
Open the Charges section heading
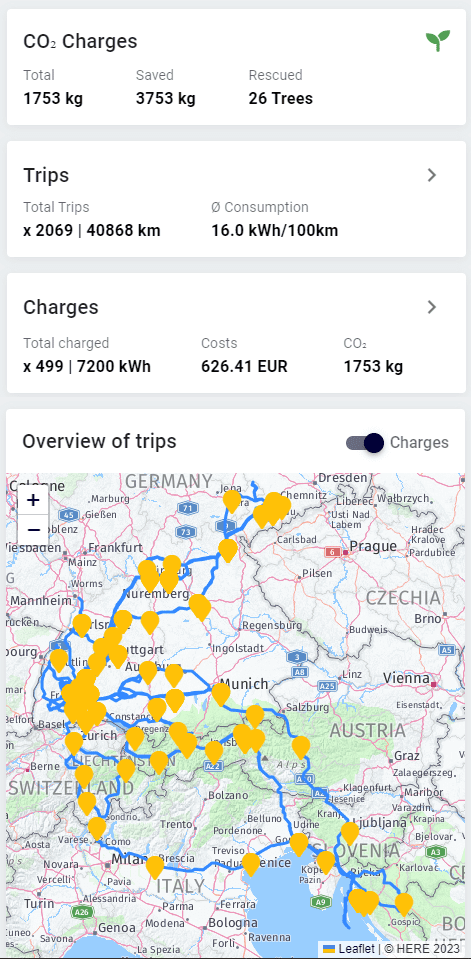[x=61, y=307]
